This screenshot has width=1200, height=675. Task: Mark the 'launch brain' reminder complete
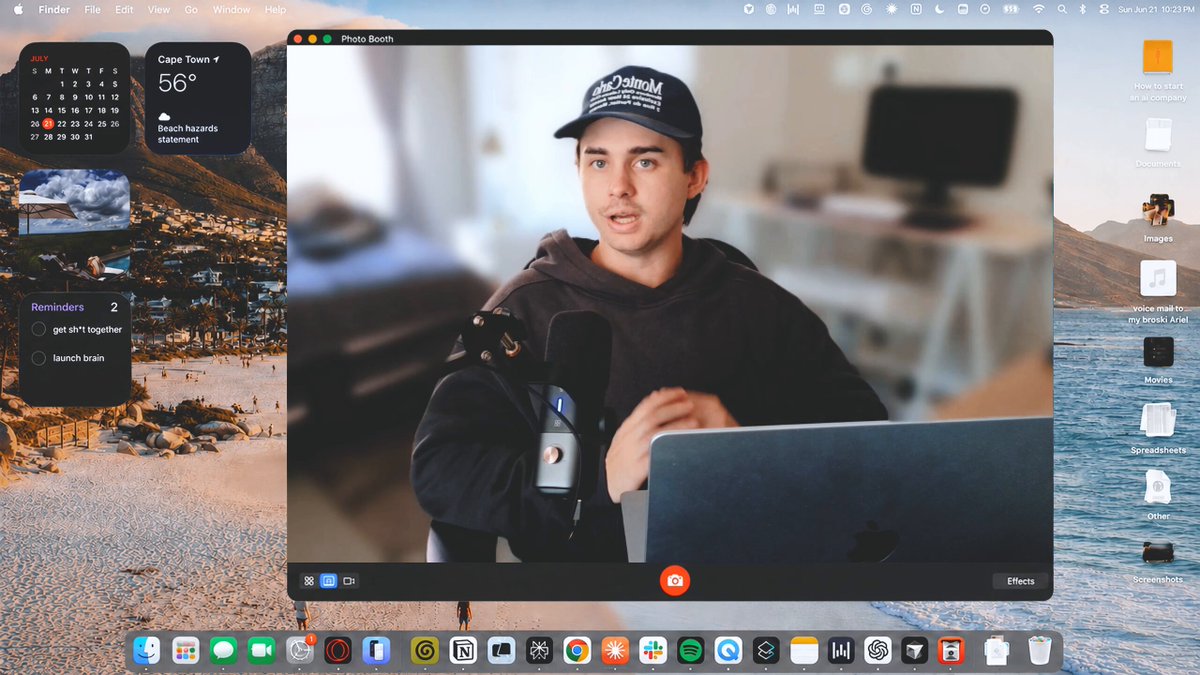[39, 358]
